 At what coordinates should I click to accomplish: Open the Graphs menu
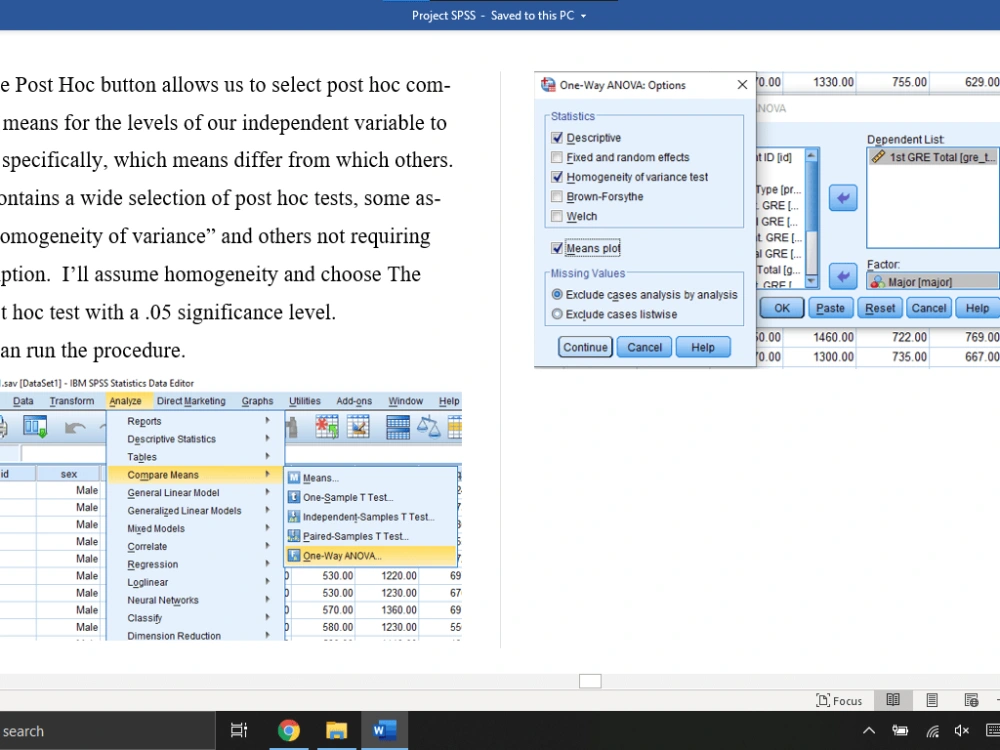tap(257, 401)
